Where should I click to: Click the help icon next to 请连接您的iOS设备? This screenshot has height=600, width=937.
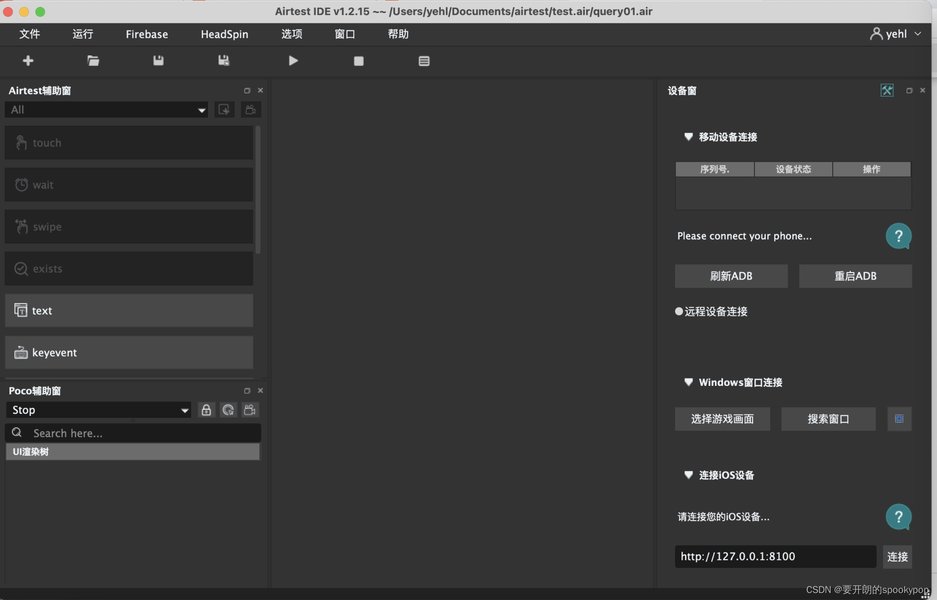pos(898,517)
